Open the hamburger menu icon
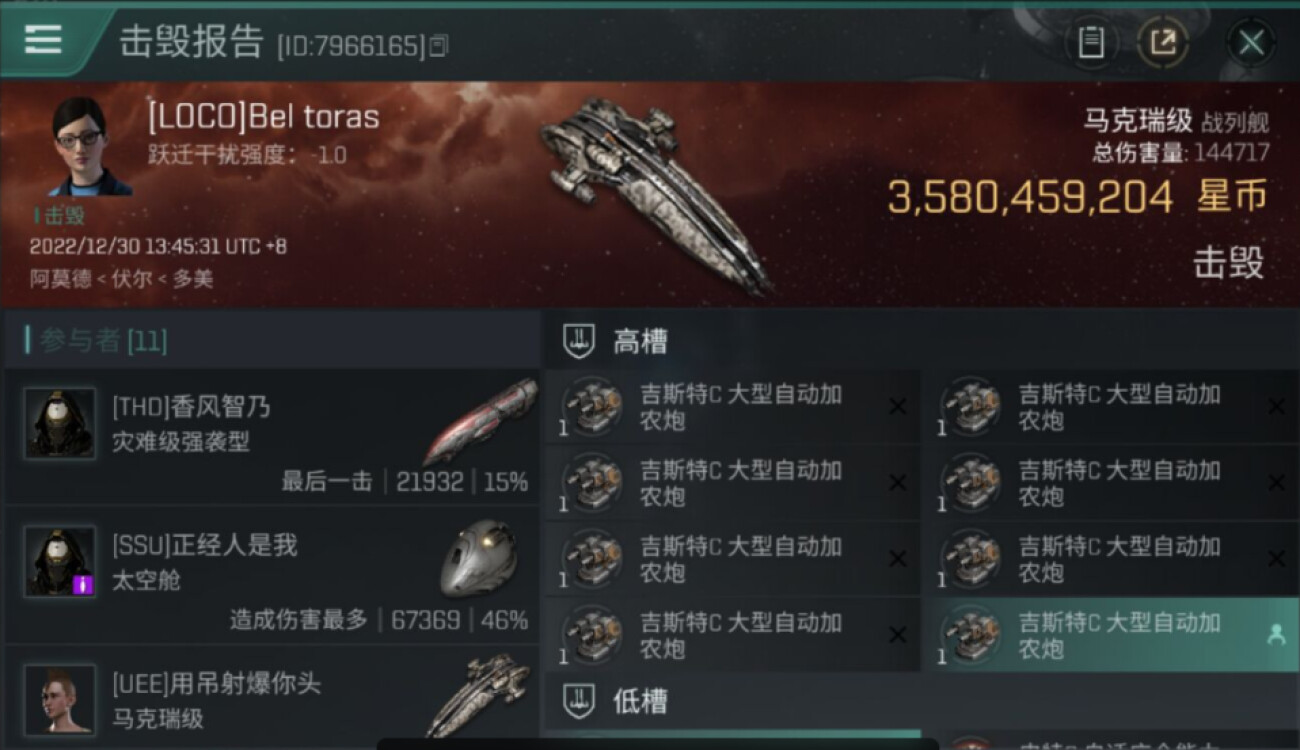 43,39
